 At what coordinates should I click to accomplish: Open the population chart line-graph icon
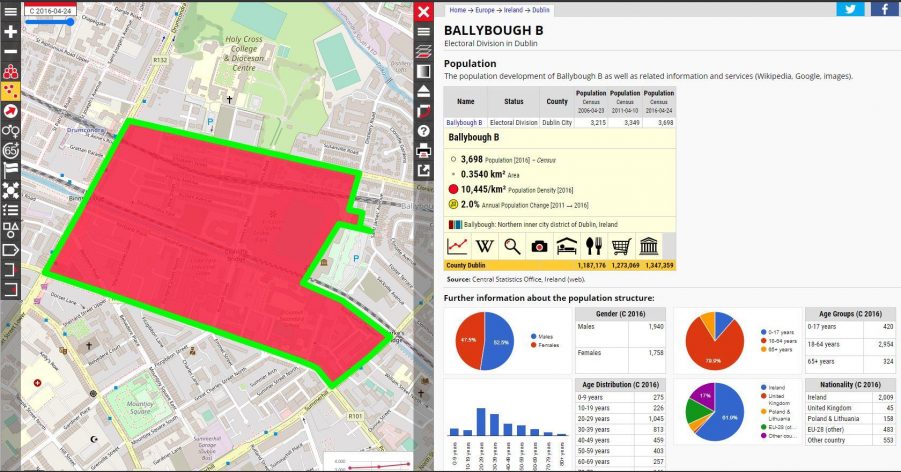click(457, 247)
